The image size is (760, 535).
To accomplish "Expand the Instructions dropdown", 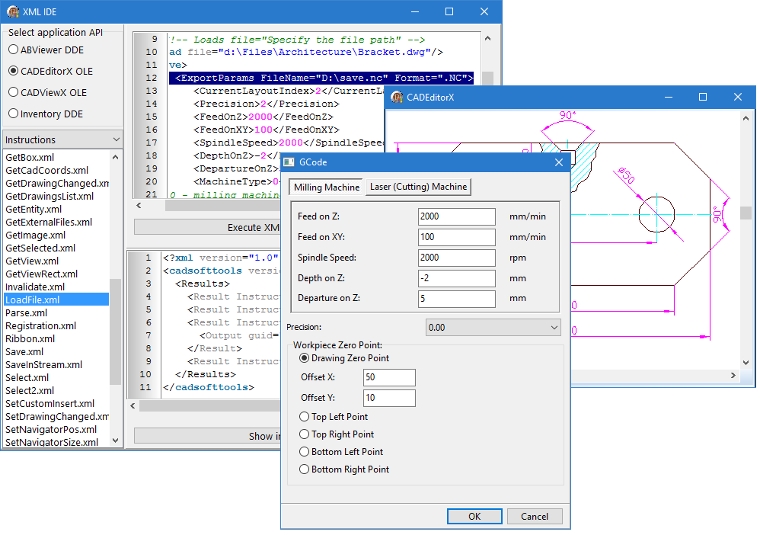I will (115, 140).
